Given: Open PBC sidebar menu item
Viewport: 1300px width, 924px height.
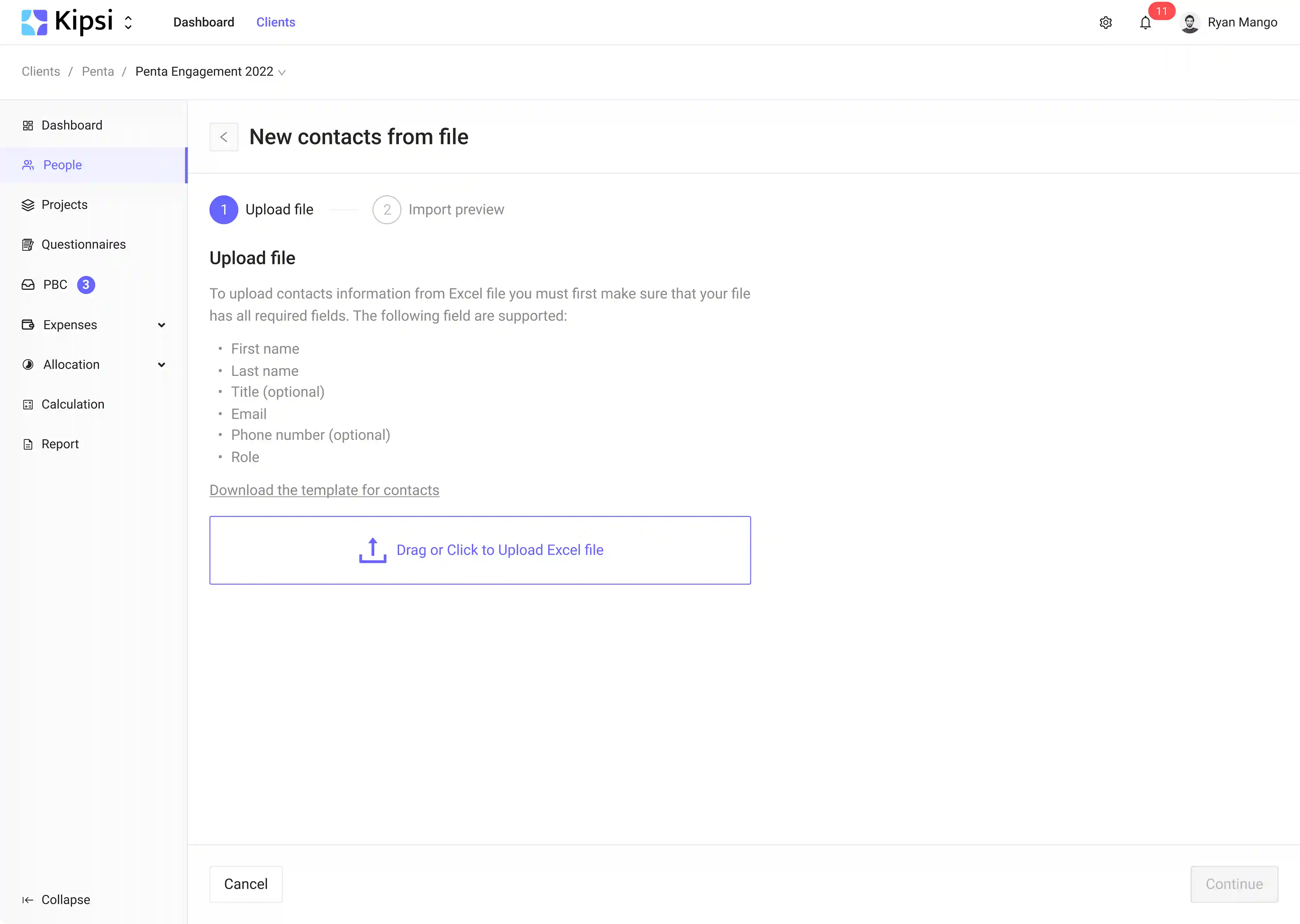Looking at the screenshot, I should (55, 285).
